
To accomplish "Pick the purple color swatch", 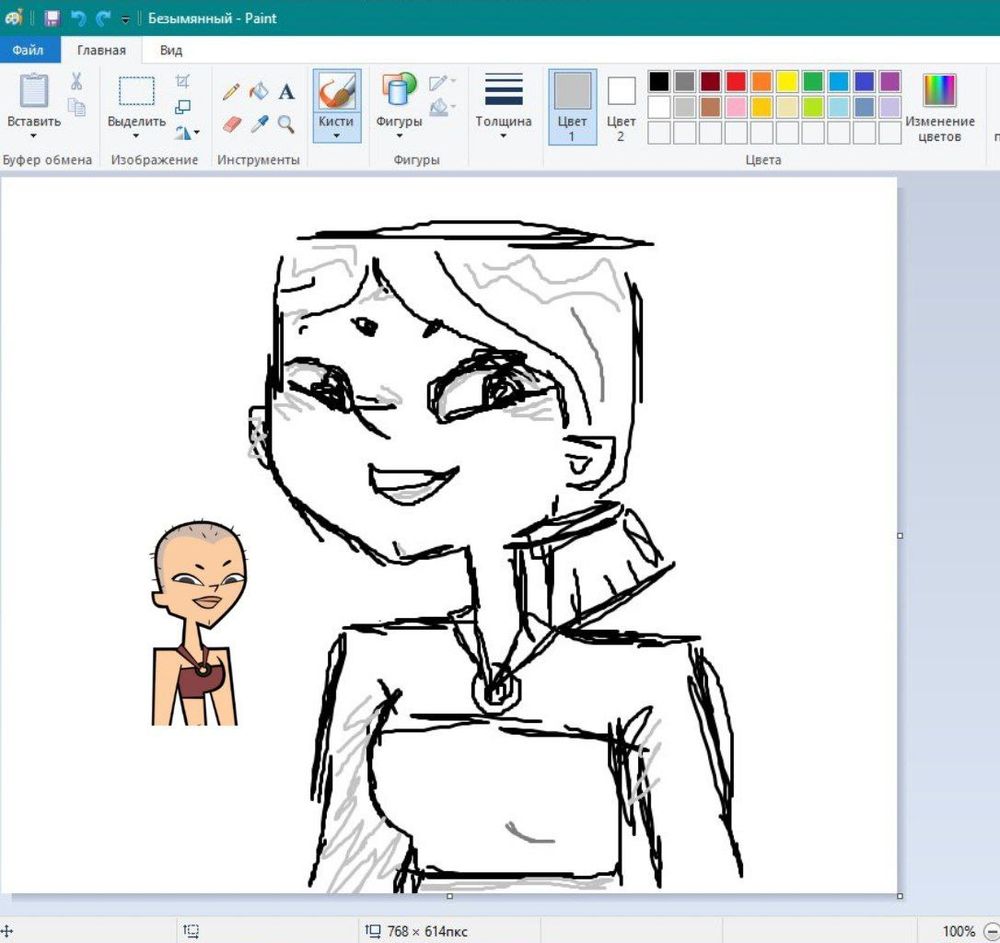I will point(890,81).
